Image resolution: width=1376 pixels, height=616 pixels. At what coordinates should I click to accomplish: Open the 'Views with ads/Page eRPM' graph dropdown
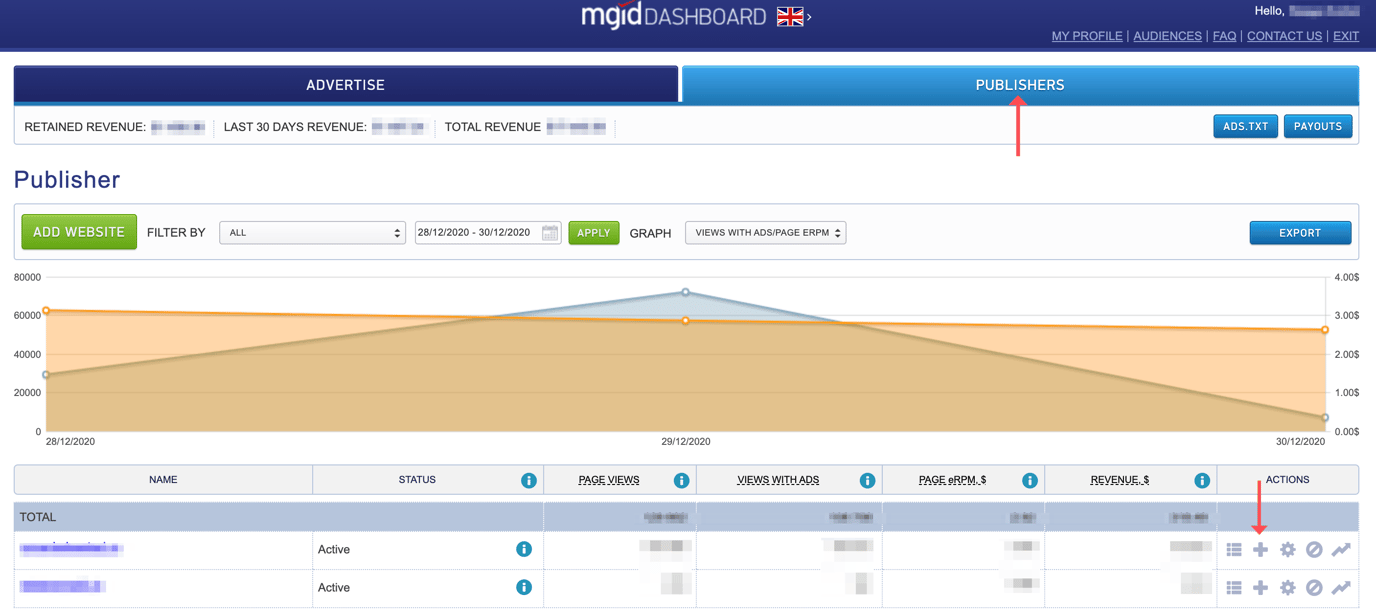(765, 233)
